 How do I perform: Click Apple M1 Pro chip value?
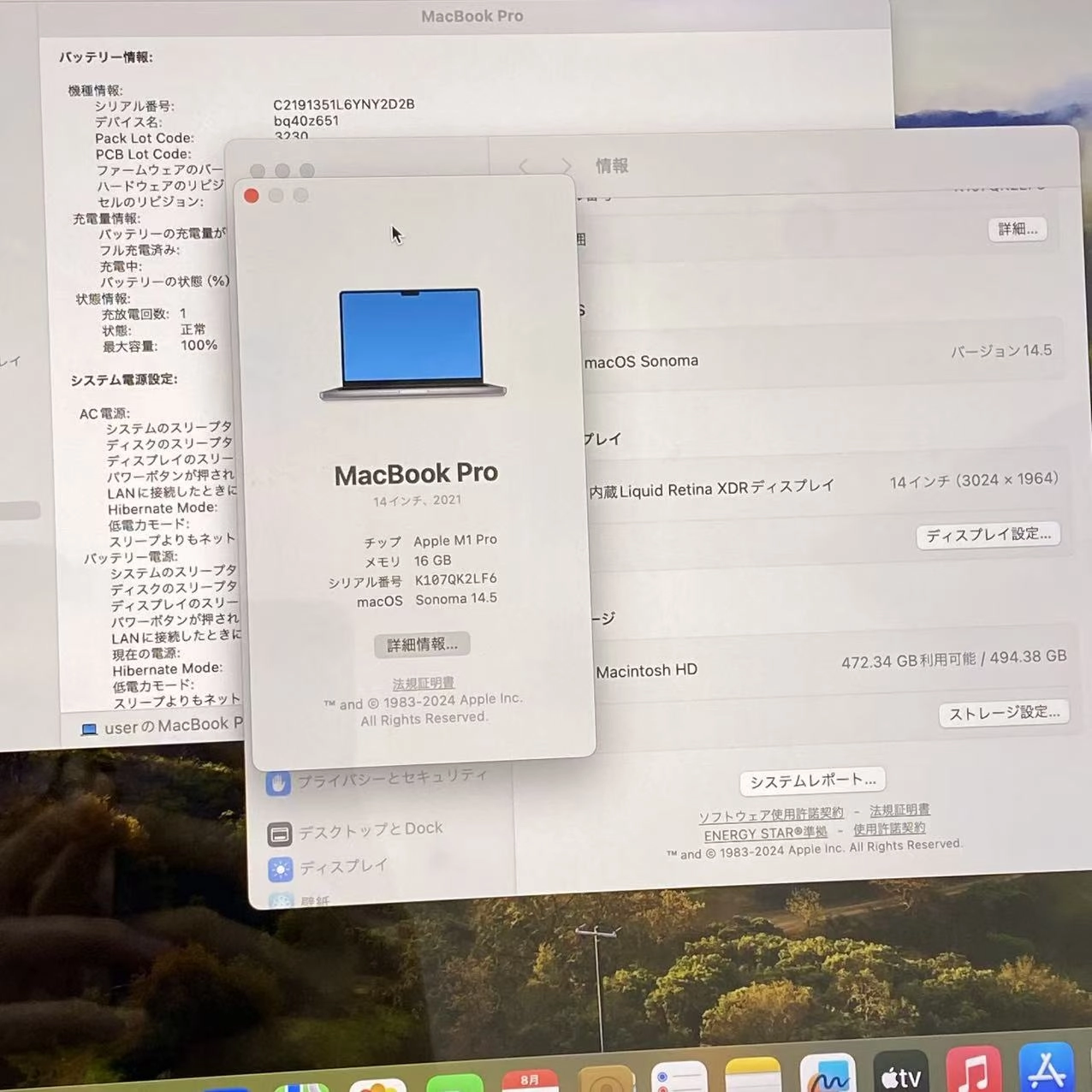(455, 540)
